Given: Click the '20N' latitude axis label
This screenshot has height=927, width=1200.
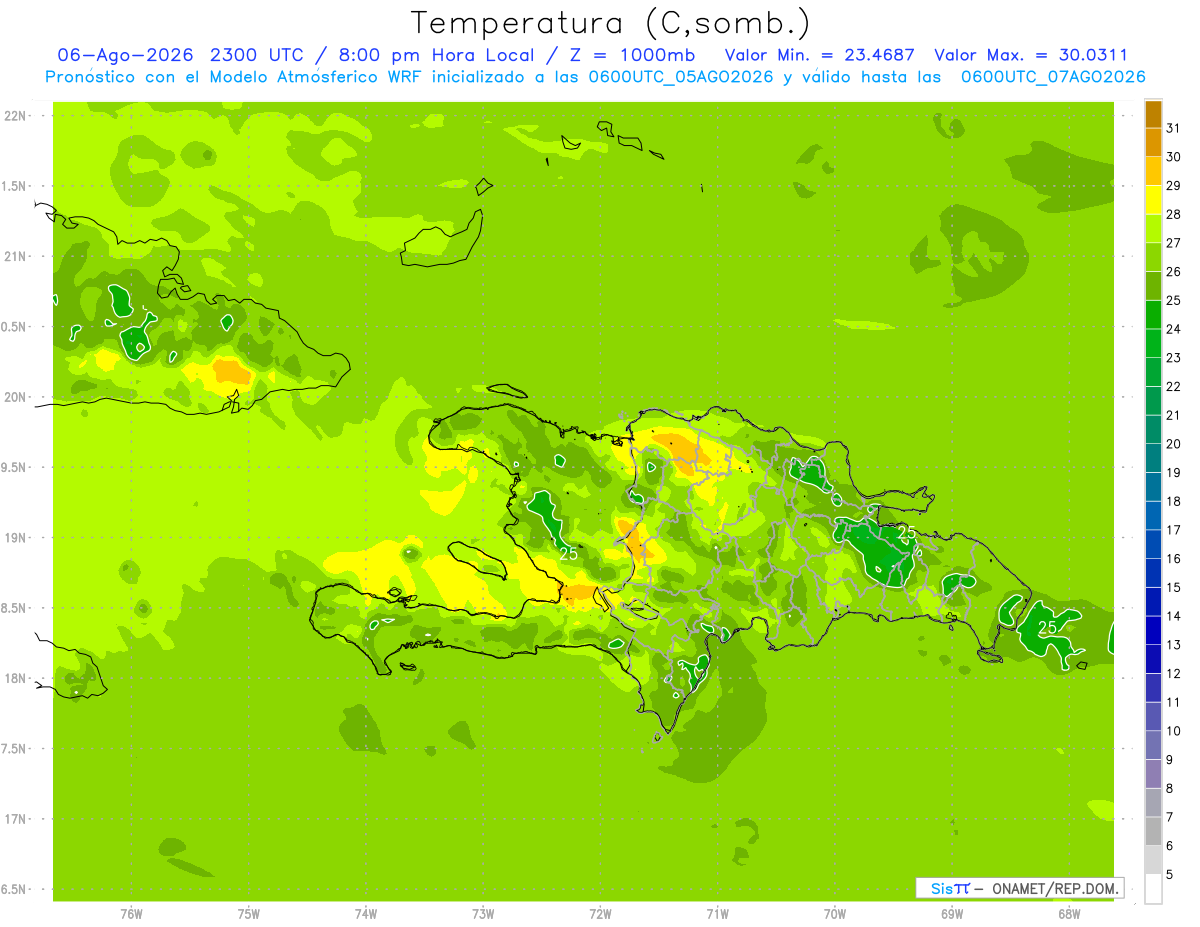Looking at the screenshot, I should (15, 397).
